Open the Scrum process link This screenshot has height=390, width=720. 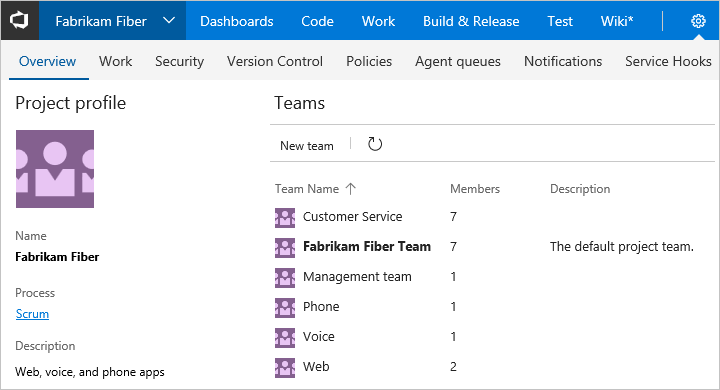[x=32, y=314]
